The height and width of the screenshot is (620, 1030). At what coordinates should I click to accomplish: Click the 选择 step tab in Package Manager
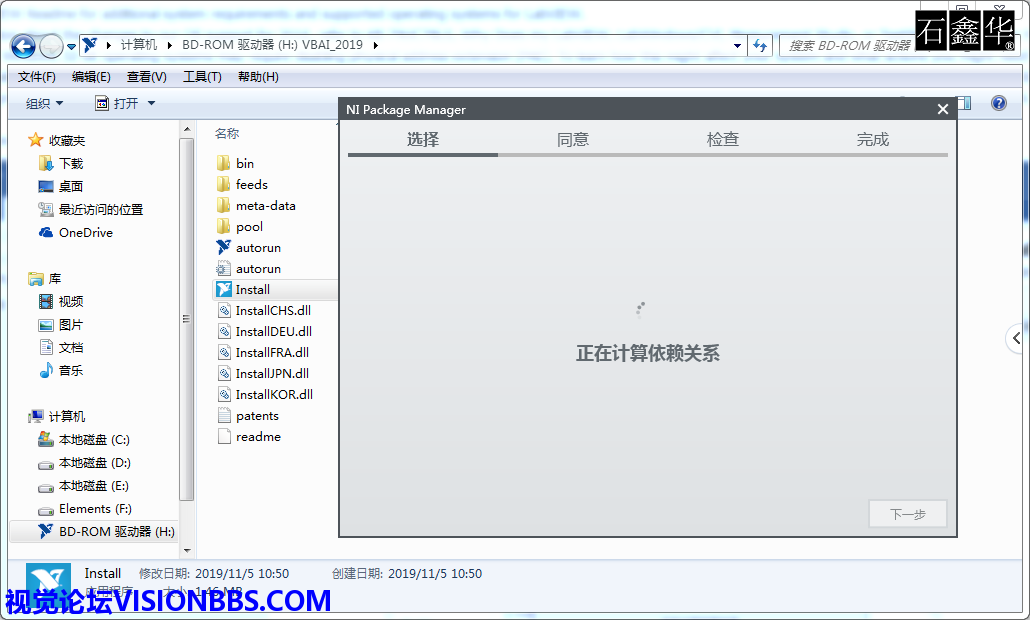(x=423, y=139)
